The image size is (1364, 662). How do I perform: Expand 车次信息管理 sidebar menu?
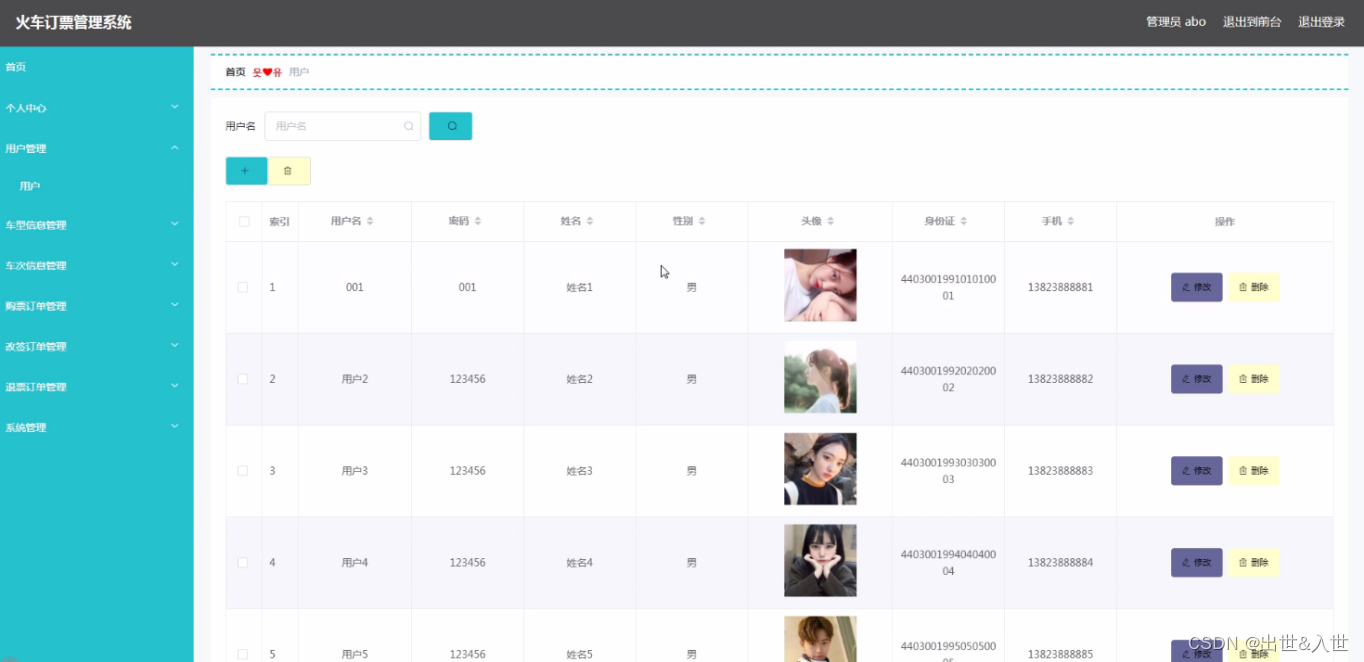tap(96, 265)
